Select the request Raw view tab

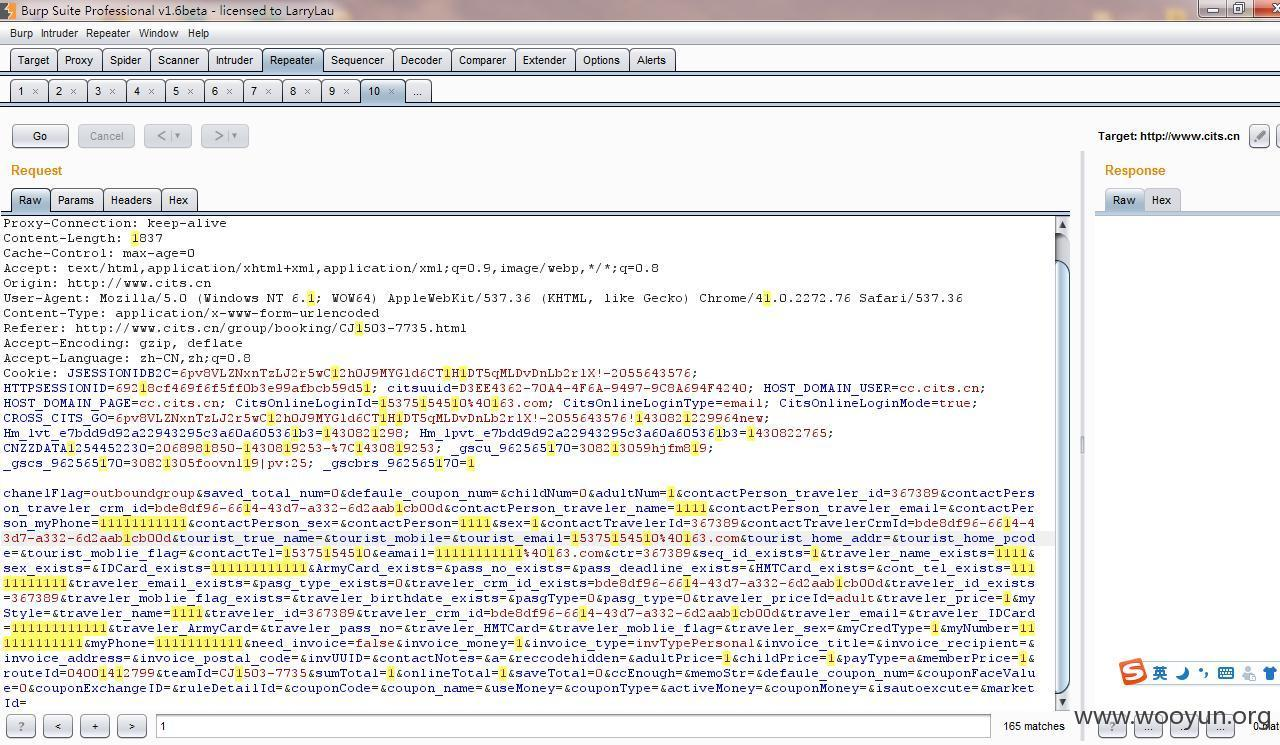click(30, 200)
